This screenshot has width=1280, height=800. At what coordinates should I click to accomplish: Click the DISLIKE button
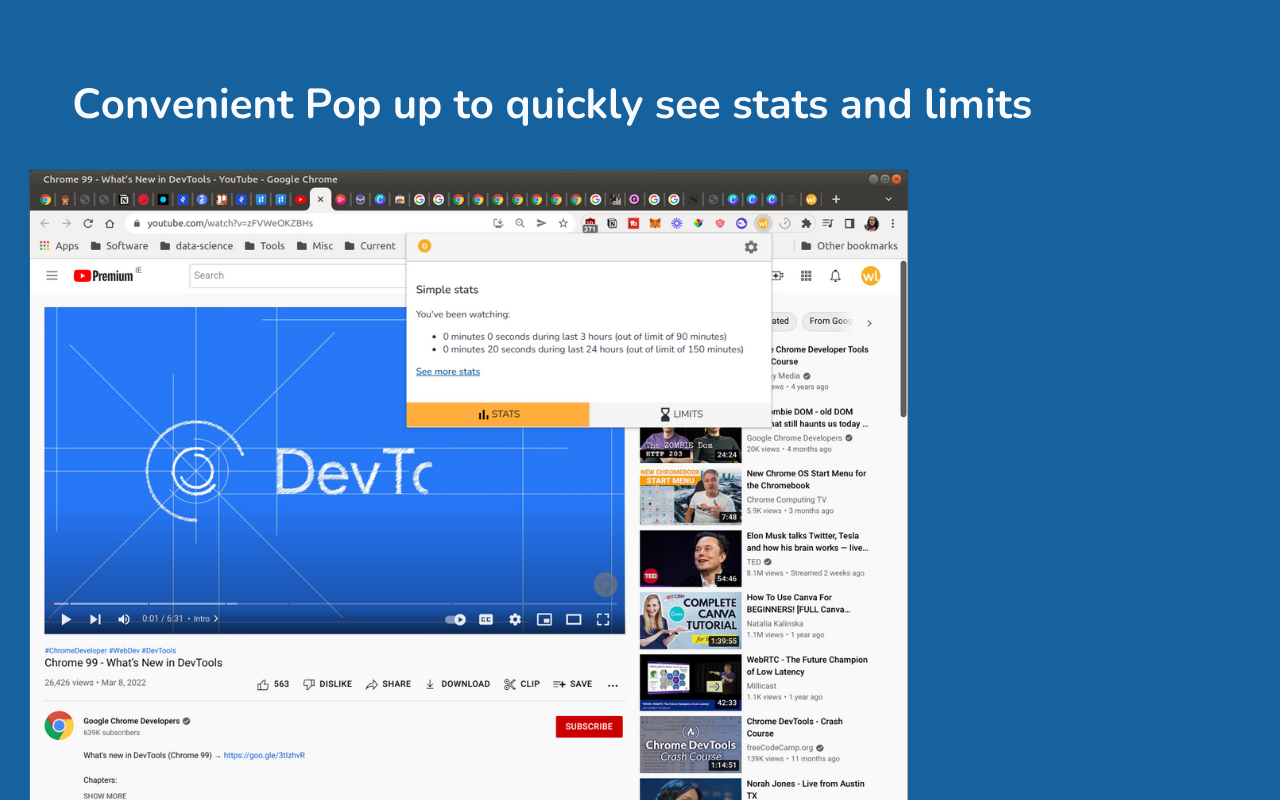click(x=327, y=685)
